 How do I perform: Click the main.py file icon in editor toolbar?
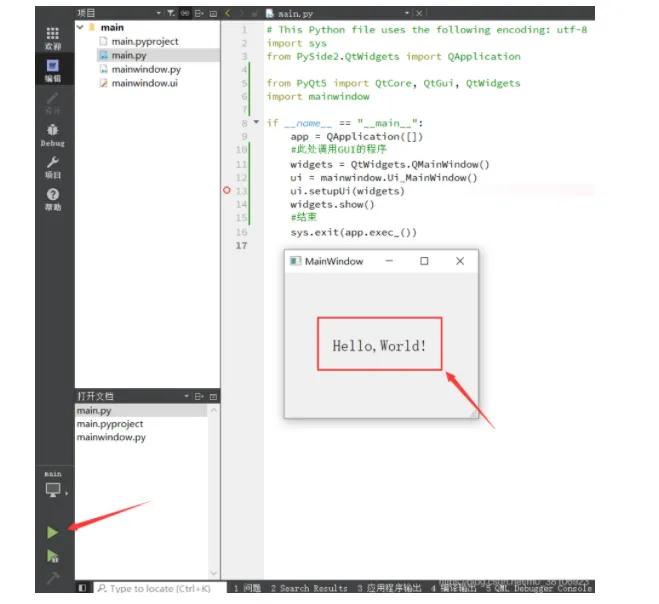click(x=270, y=13)
